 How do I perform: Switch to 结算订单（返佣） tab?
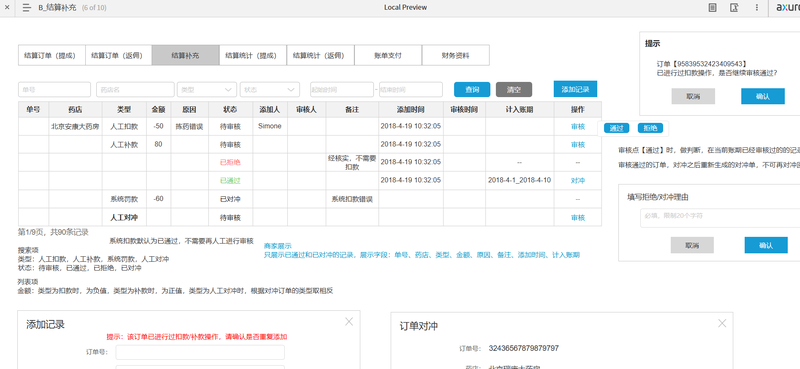118,55
